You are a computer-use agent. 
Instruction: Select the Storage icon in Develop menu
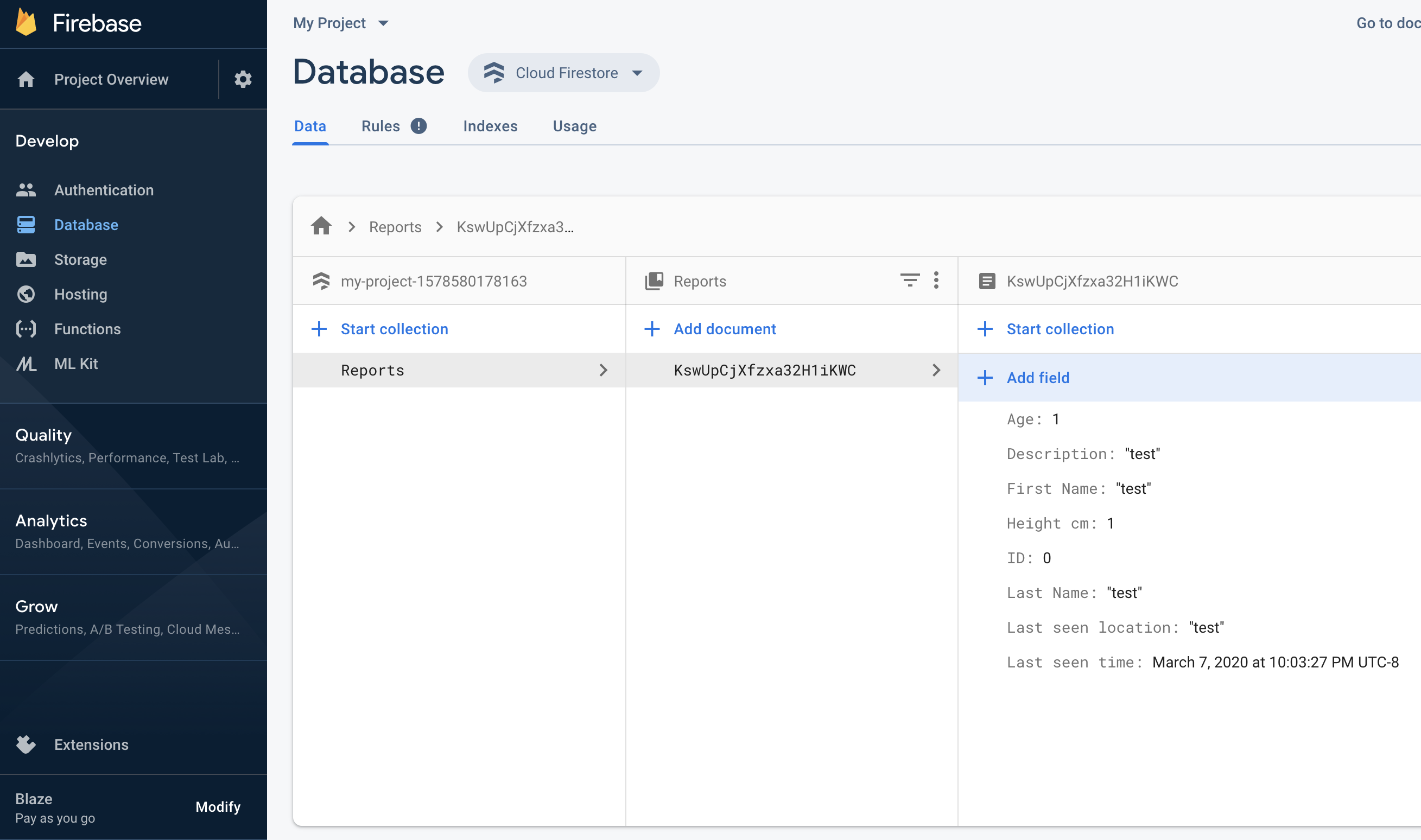pos(26,259)
